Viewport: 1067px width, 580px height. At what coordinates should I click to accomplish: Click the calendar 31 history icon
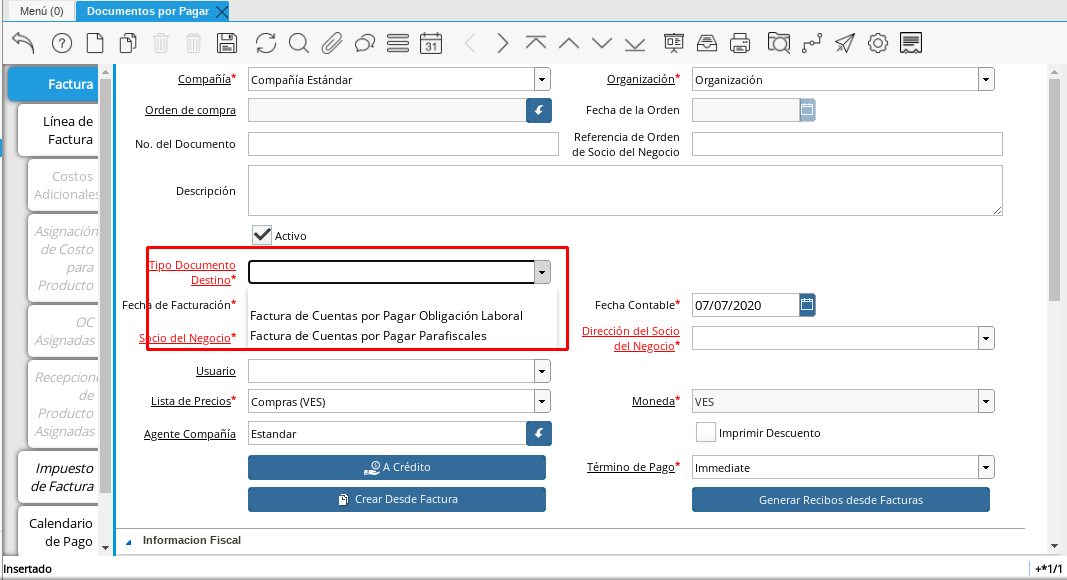[431, 44]
